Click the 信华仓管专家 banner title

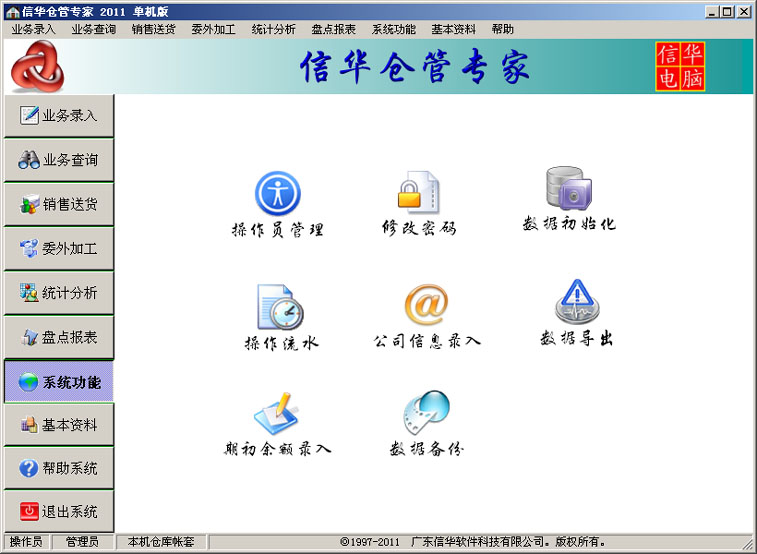coord(415,66)
